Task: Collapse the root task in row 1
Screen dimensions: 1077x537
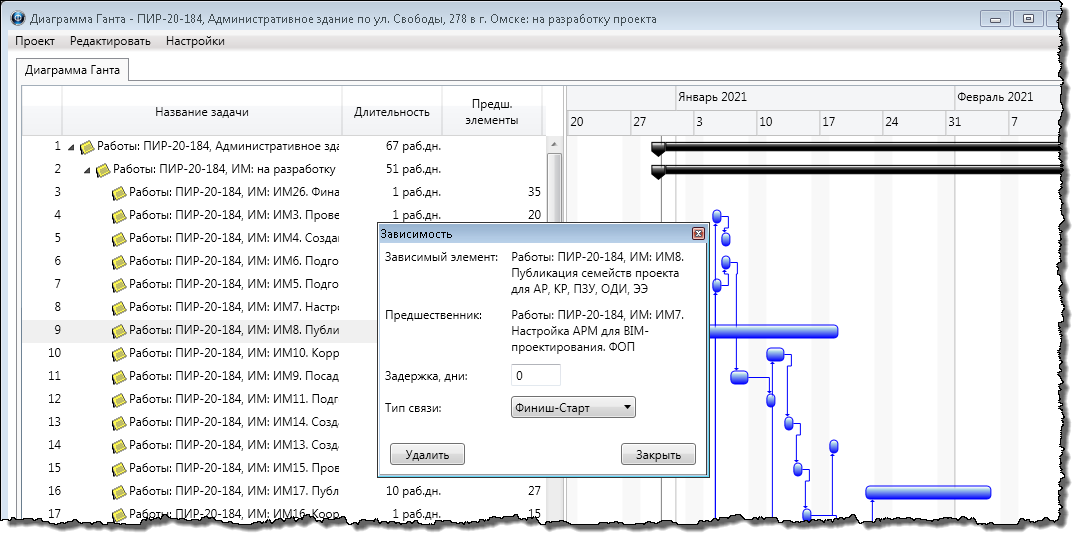Action: tap(72, 147)
